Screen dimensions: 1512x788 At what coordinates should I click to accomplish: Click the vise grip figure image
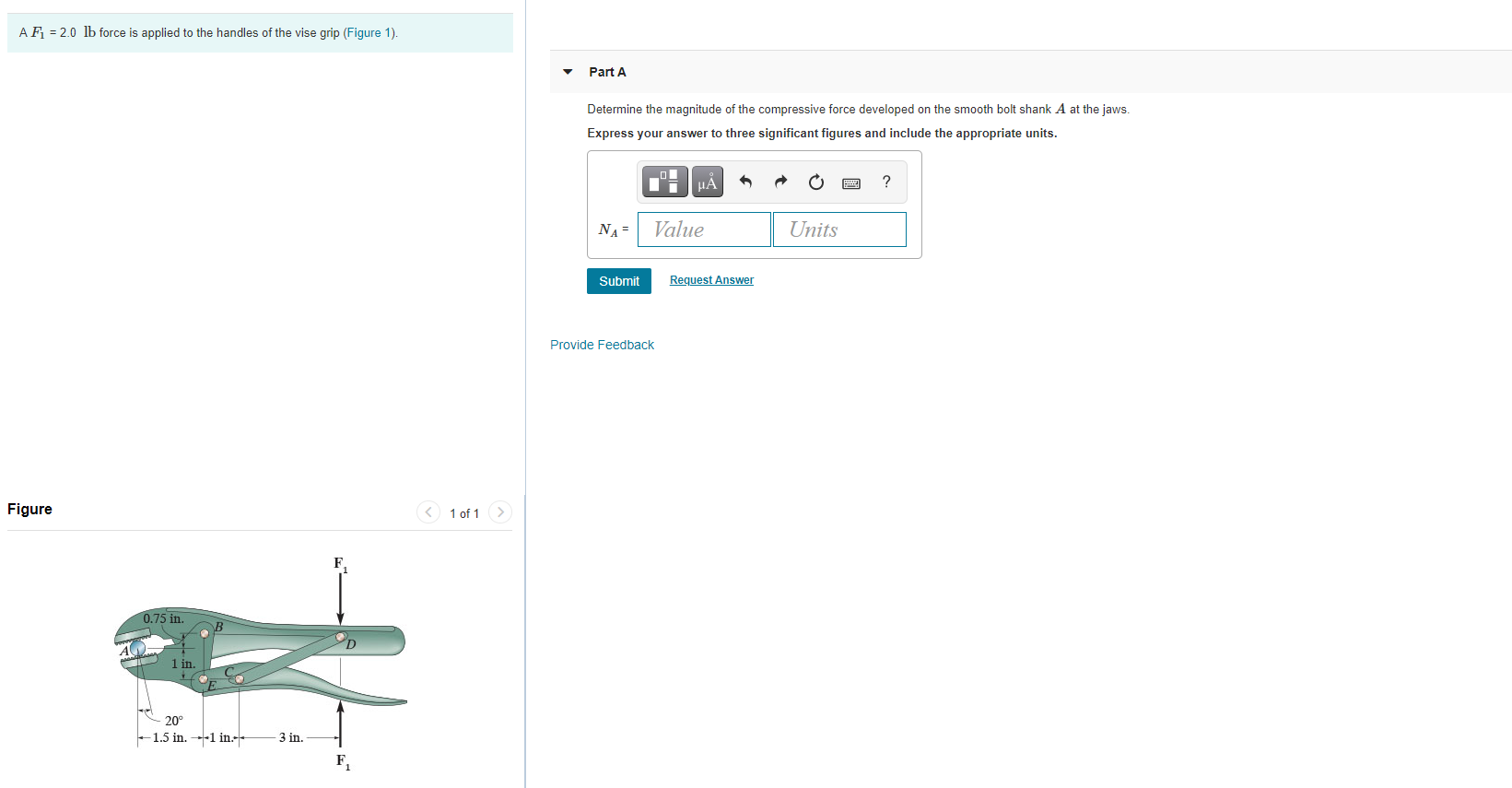click(x=261, y=664)
